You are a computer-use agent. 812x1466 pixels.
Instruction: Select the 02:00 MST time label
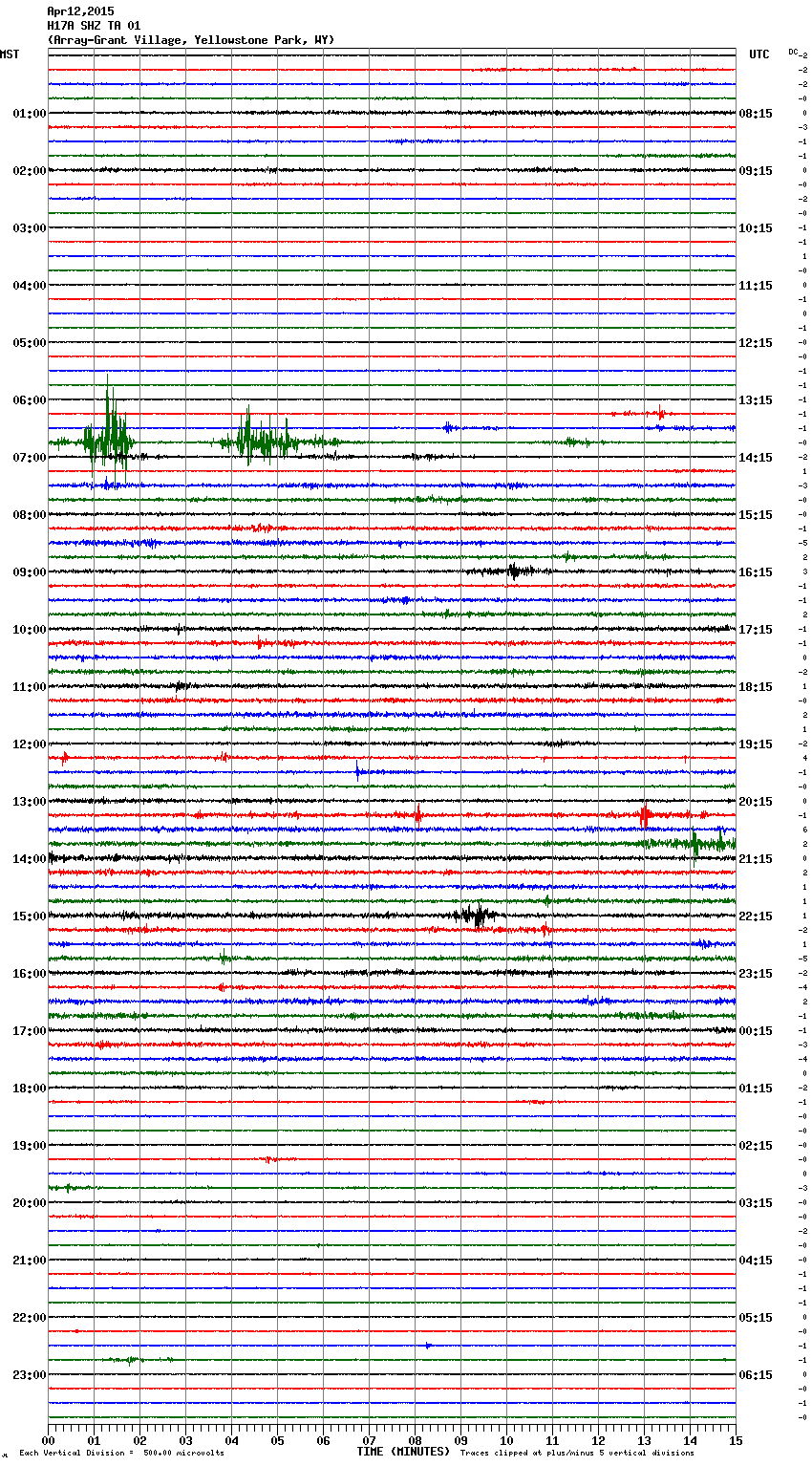[29, 171]
